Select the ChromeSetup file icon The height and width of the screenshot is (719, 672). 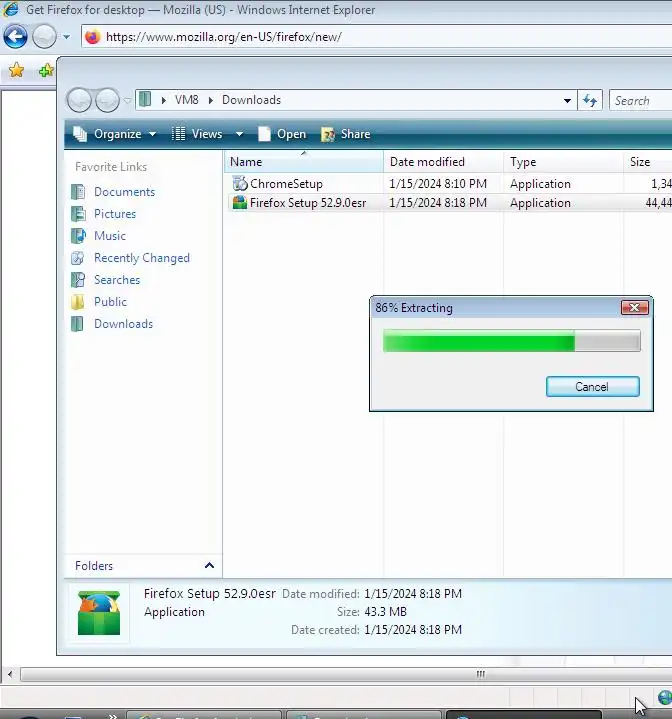click(240, 183)
